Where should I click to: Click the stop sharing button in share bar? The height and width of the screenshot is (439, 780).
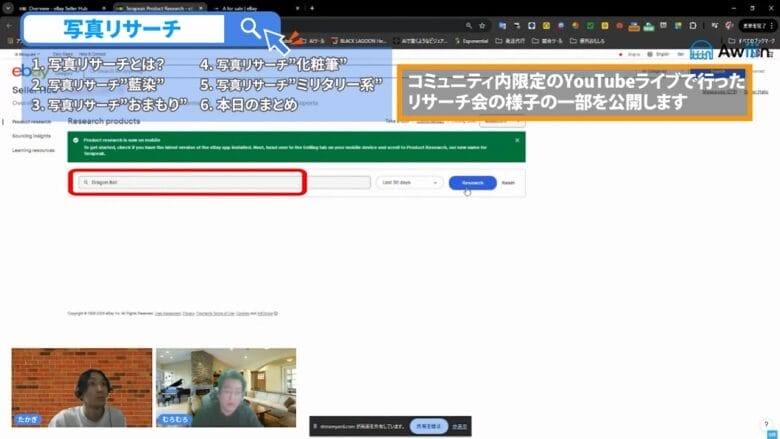click(428, 426)
